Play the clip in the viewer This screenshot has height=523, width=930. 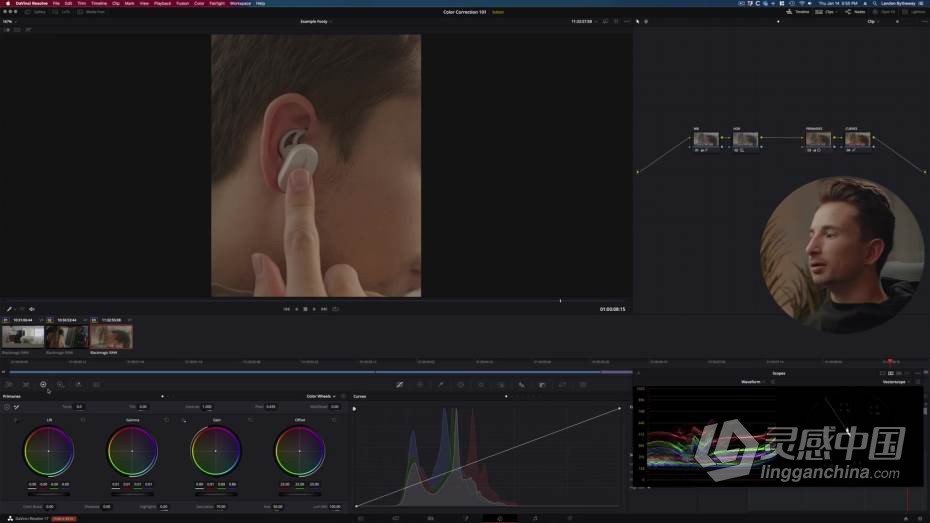coord(314,309)
